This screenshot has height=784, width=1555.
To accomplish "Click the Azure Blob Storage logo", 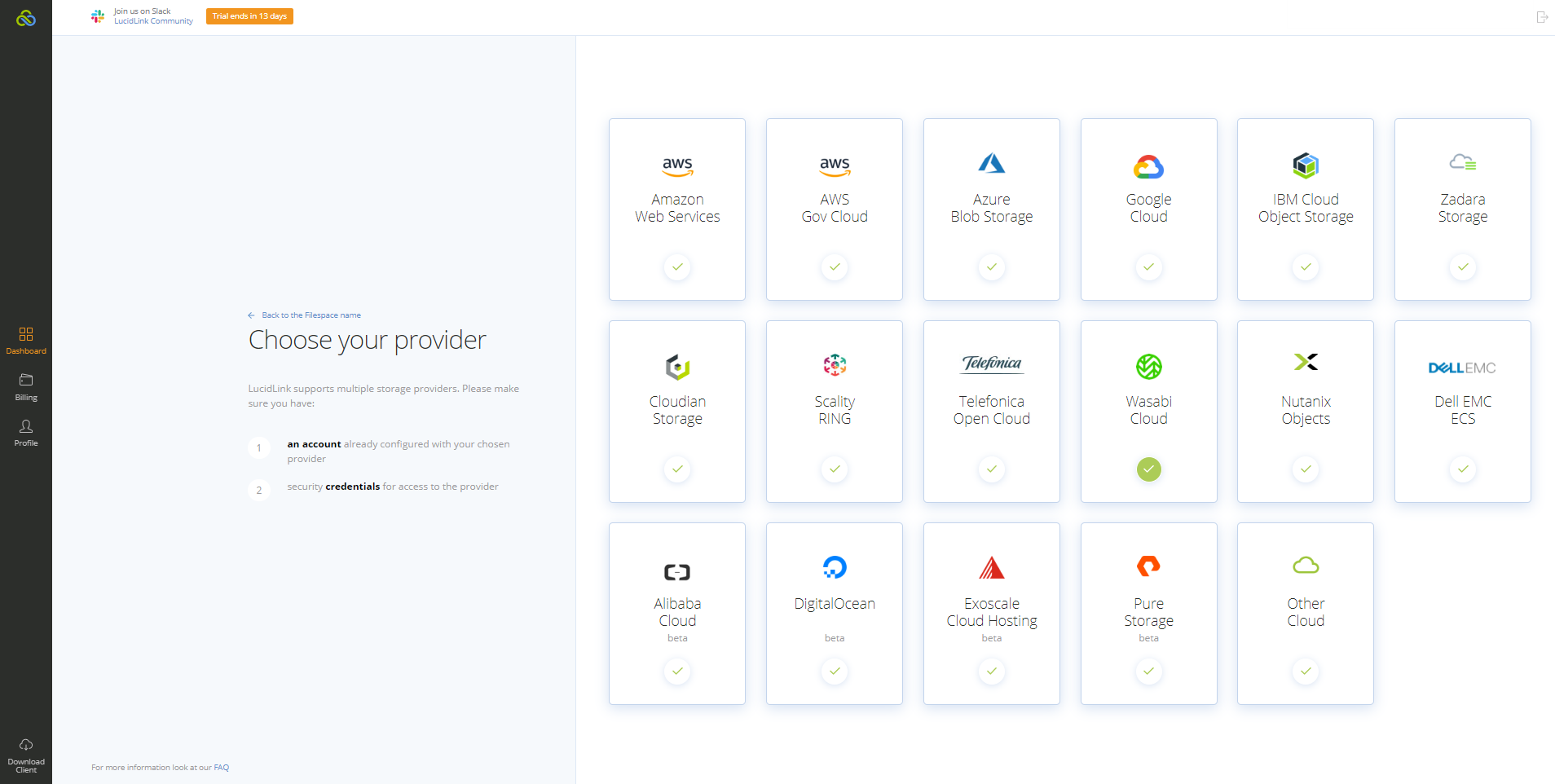I will pyautogui.click(x=991, y=164).
